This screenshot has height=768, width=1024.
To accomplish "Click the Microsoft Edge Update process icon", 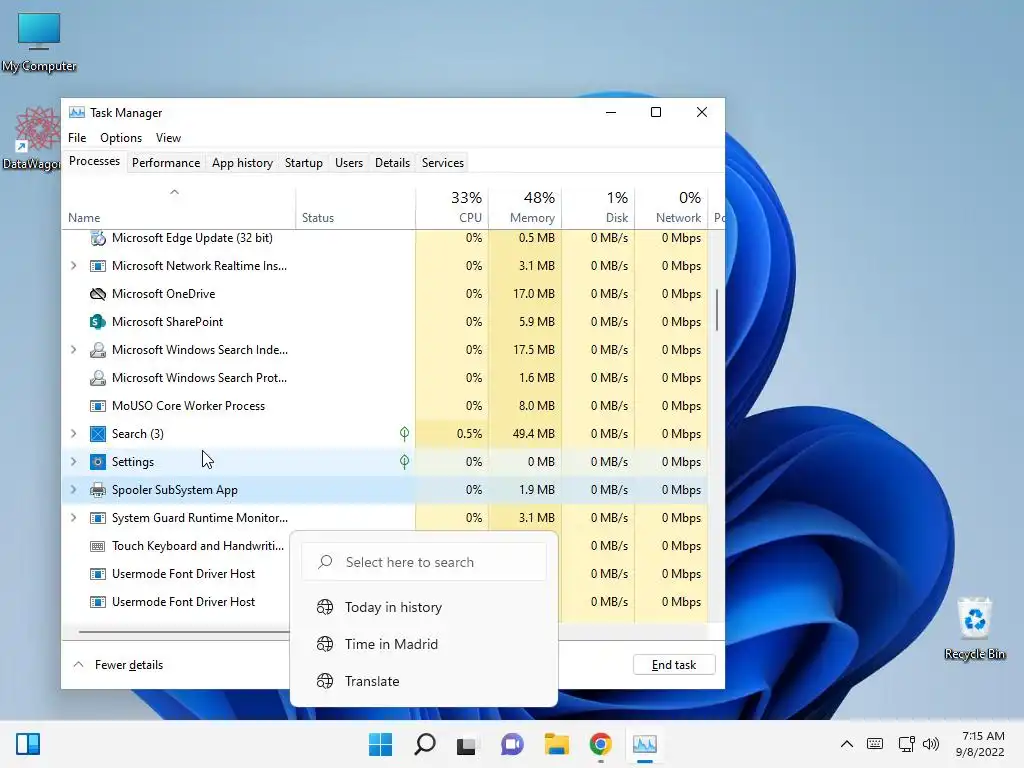I will [x=98, y=238].
